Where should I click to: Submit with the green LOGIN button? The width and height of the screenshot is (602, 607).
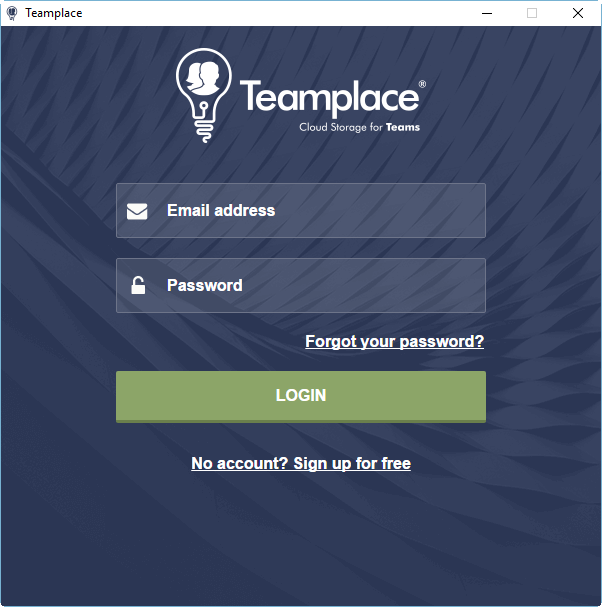301,396
